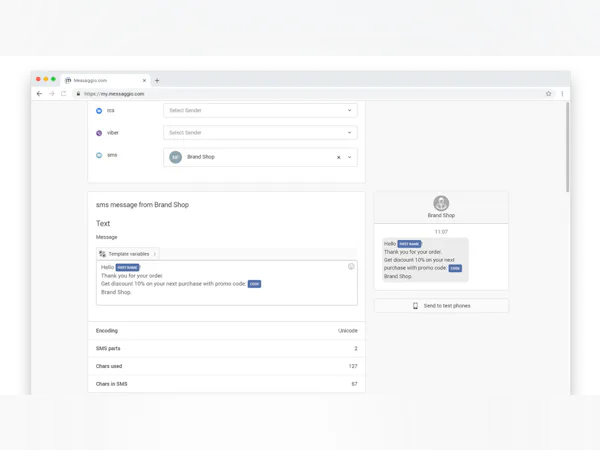600x450 pixels.
Task: Clear the Brand Shop sender with the X
Action: (339, 157)
